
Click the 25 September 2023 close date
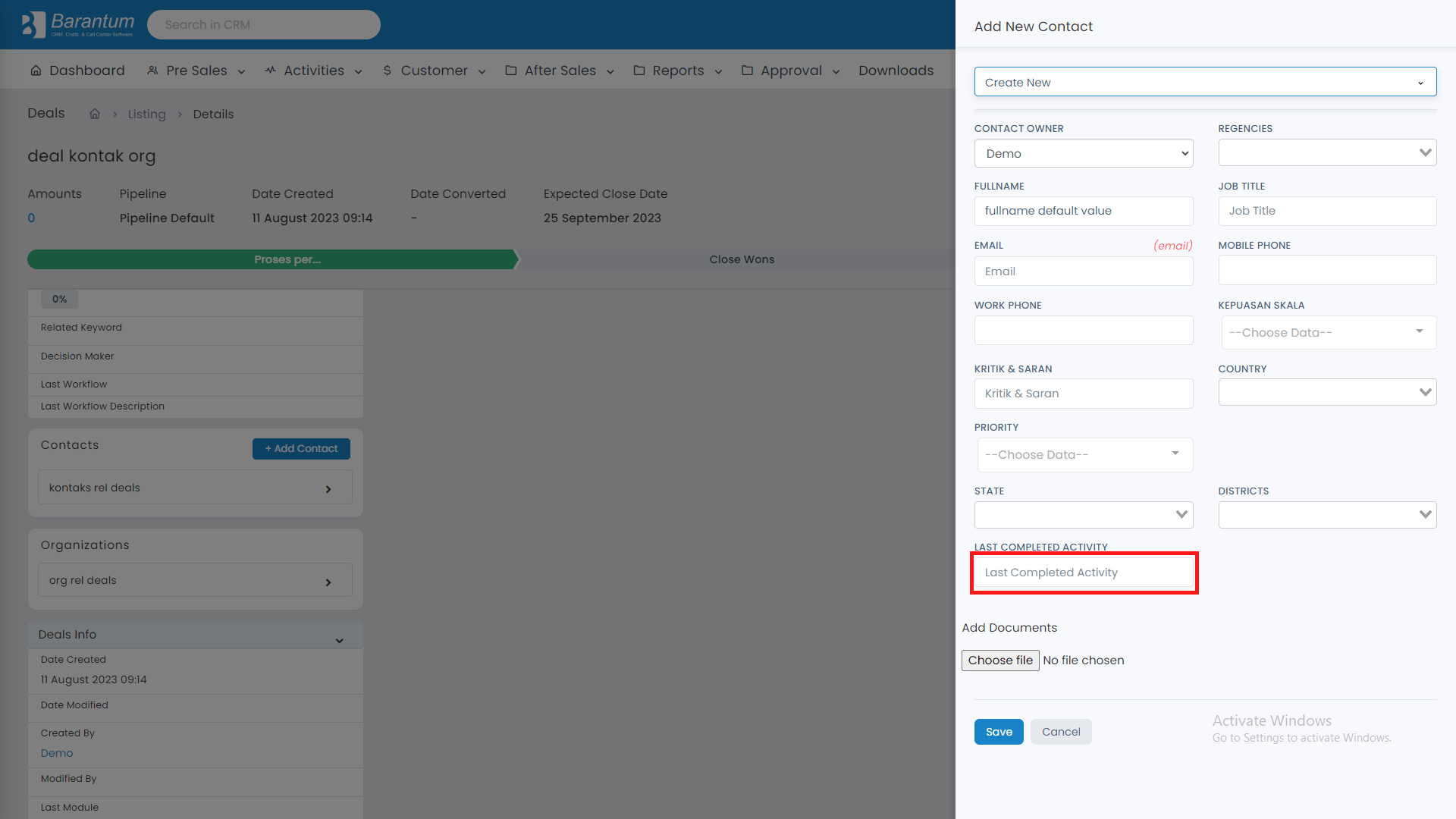point(602,218)
